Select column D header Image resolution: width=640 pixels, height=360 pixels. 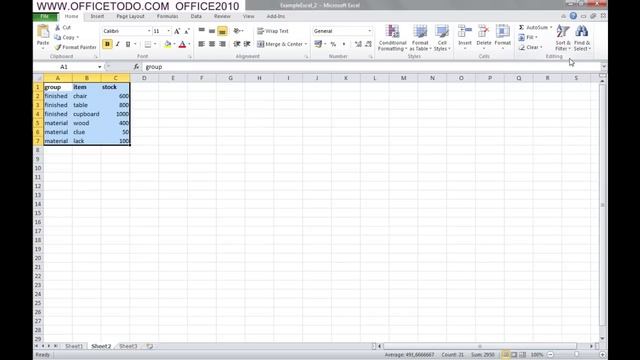click(144, 78)
